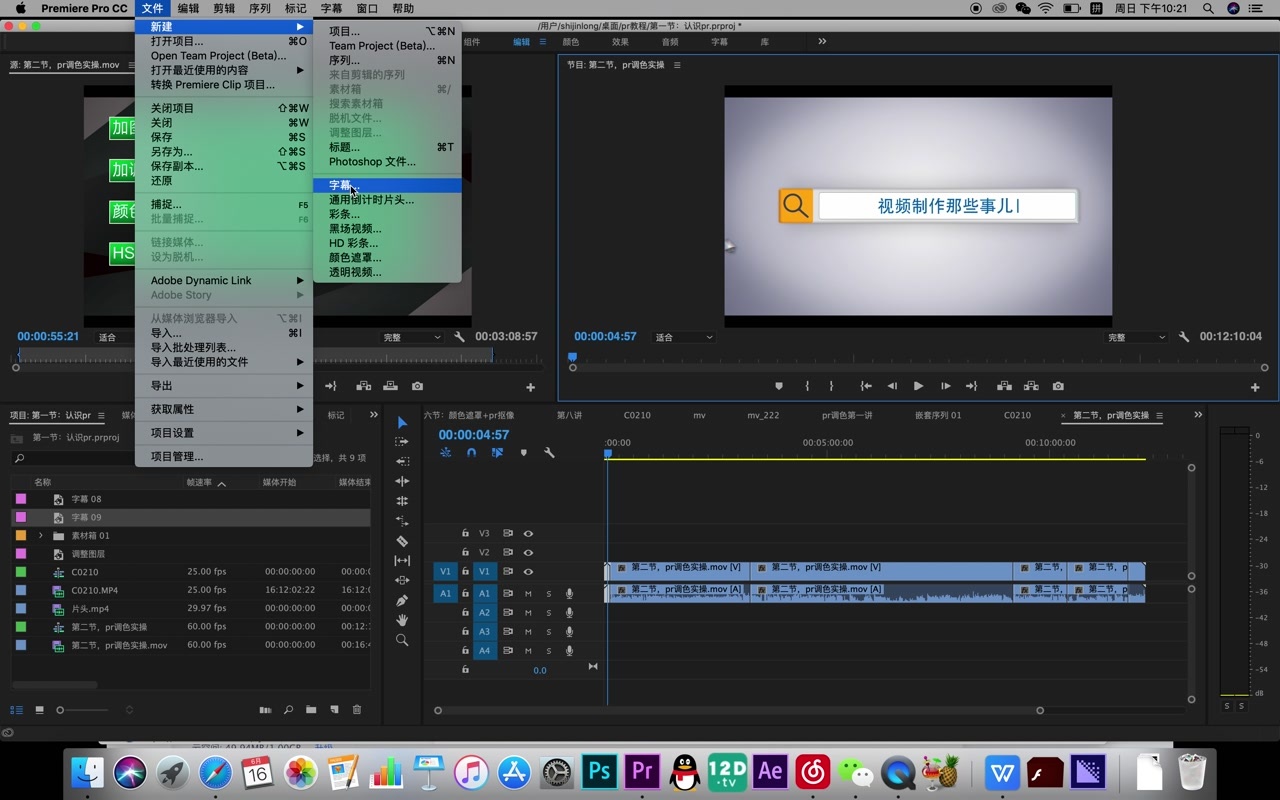The width and height of the screenshot is (1280, 800).
Task: Select the Pen tool in timeline toolbar
Action: pos(402,601)
